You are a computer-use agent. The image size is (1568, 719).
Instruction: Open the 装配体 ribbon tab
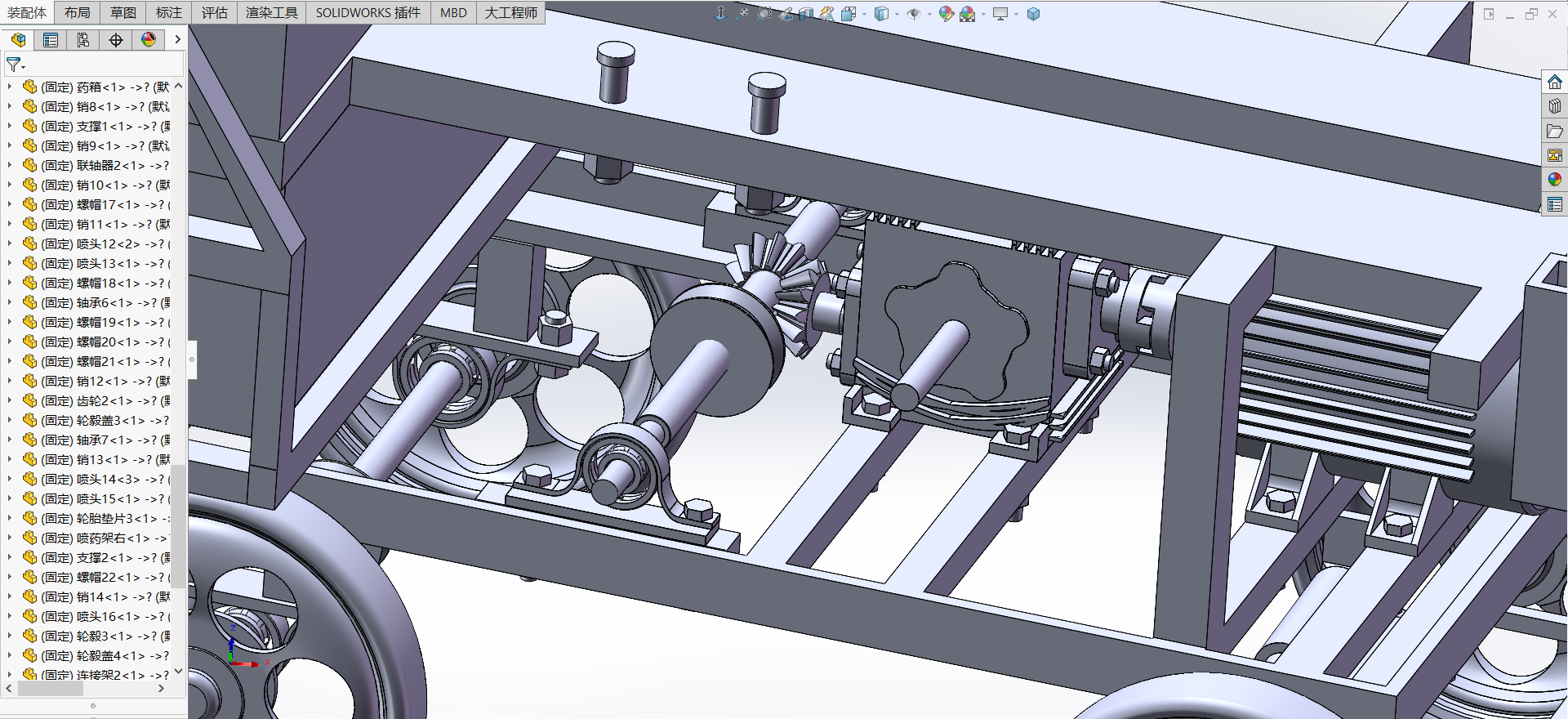point(27,12)
